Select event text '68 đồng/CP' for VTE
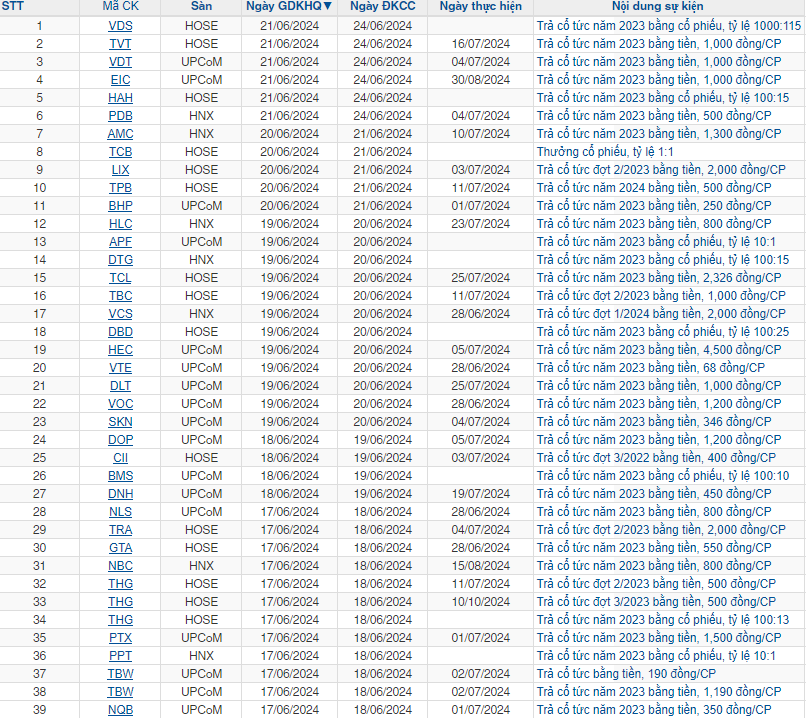806x718 pixels. [734, 367]
